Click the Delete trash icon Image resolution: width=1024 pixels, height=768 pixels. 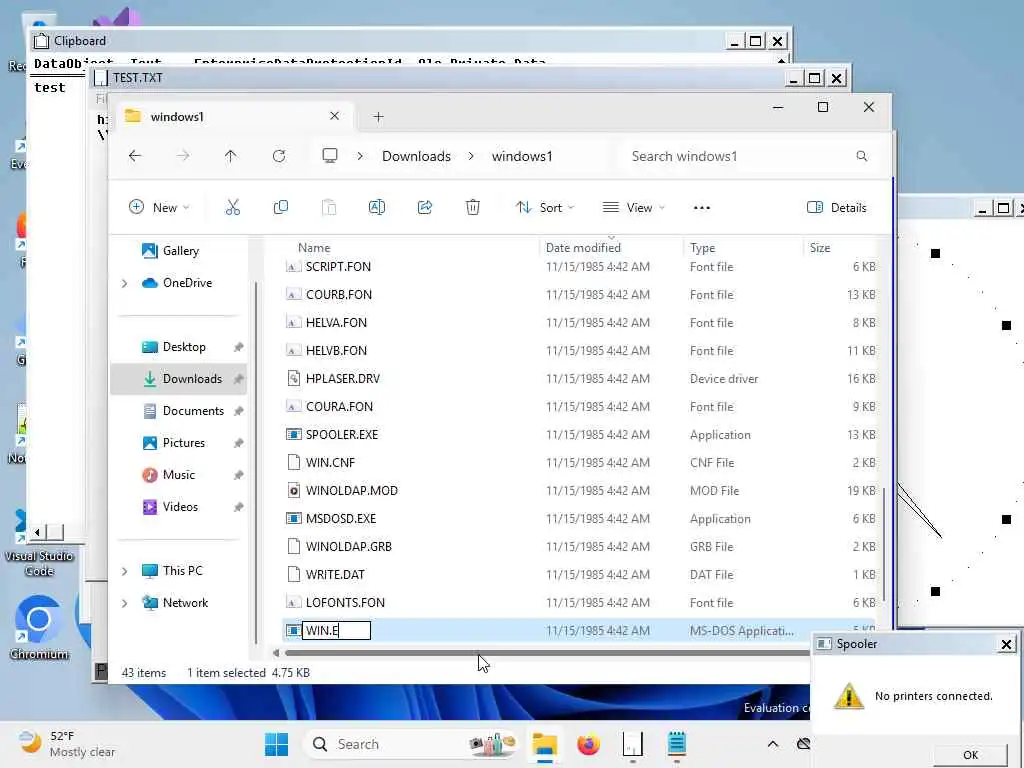pos(473,208)
